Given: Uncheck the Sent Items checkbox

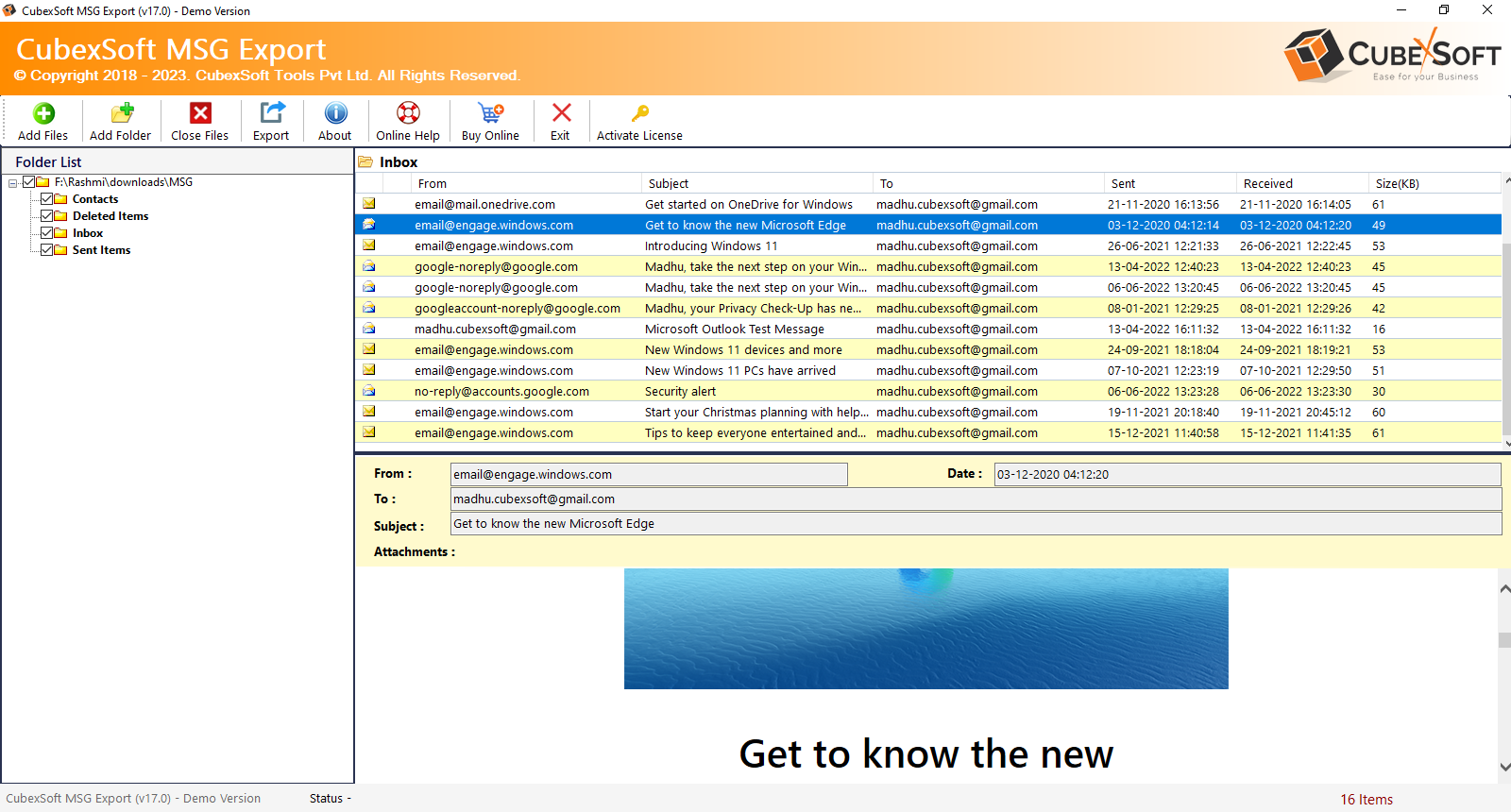Looking at the screenshot, I should [46, 250].
